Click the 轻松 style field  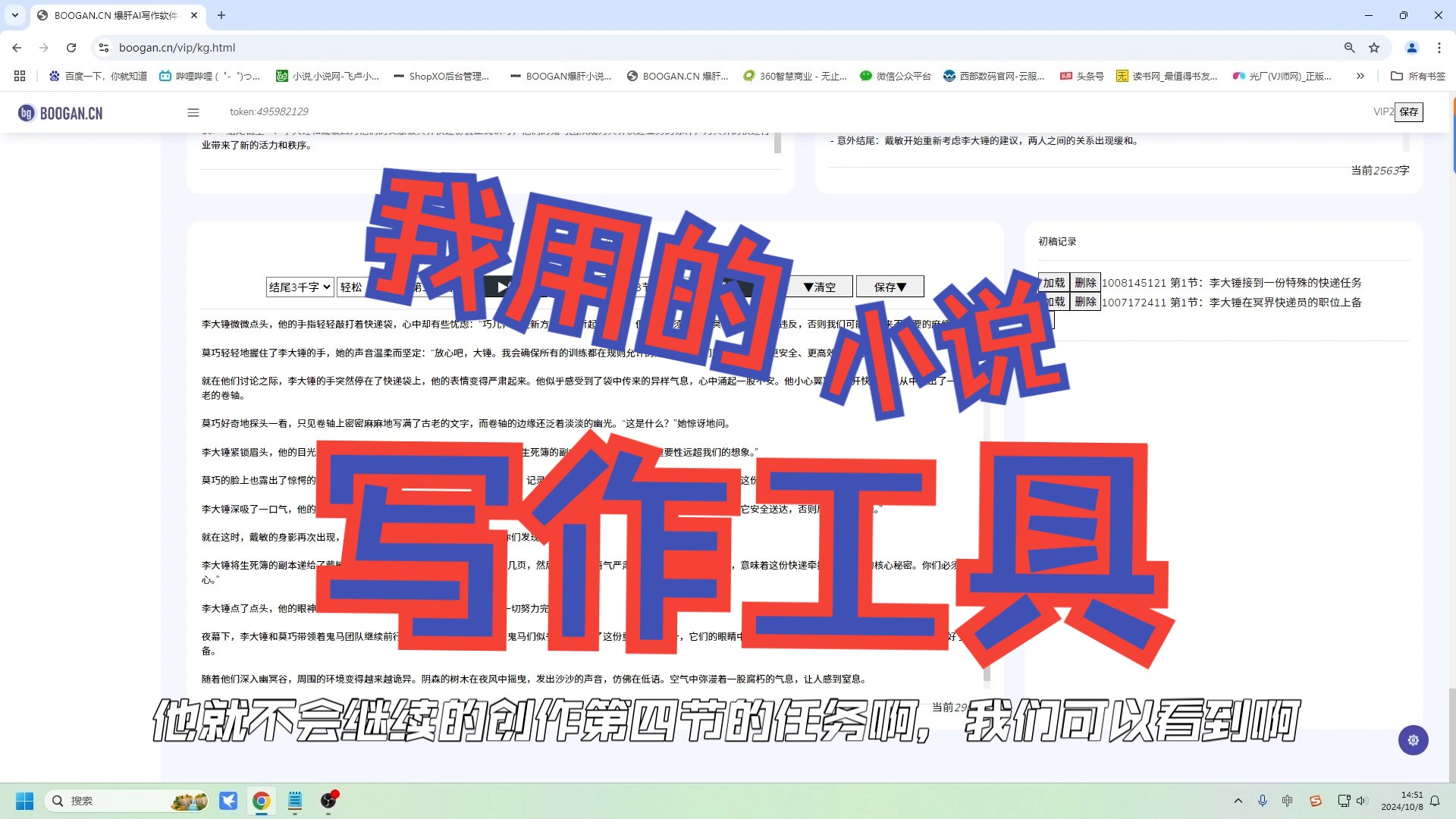click(x=353, y=287)
